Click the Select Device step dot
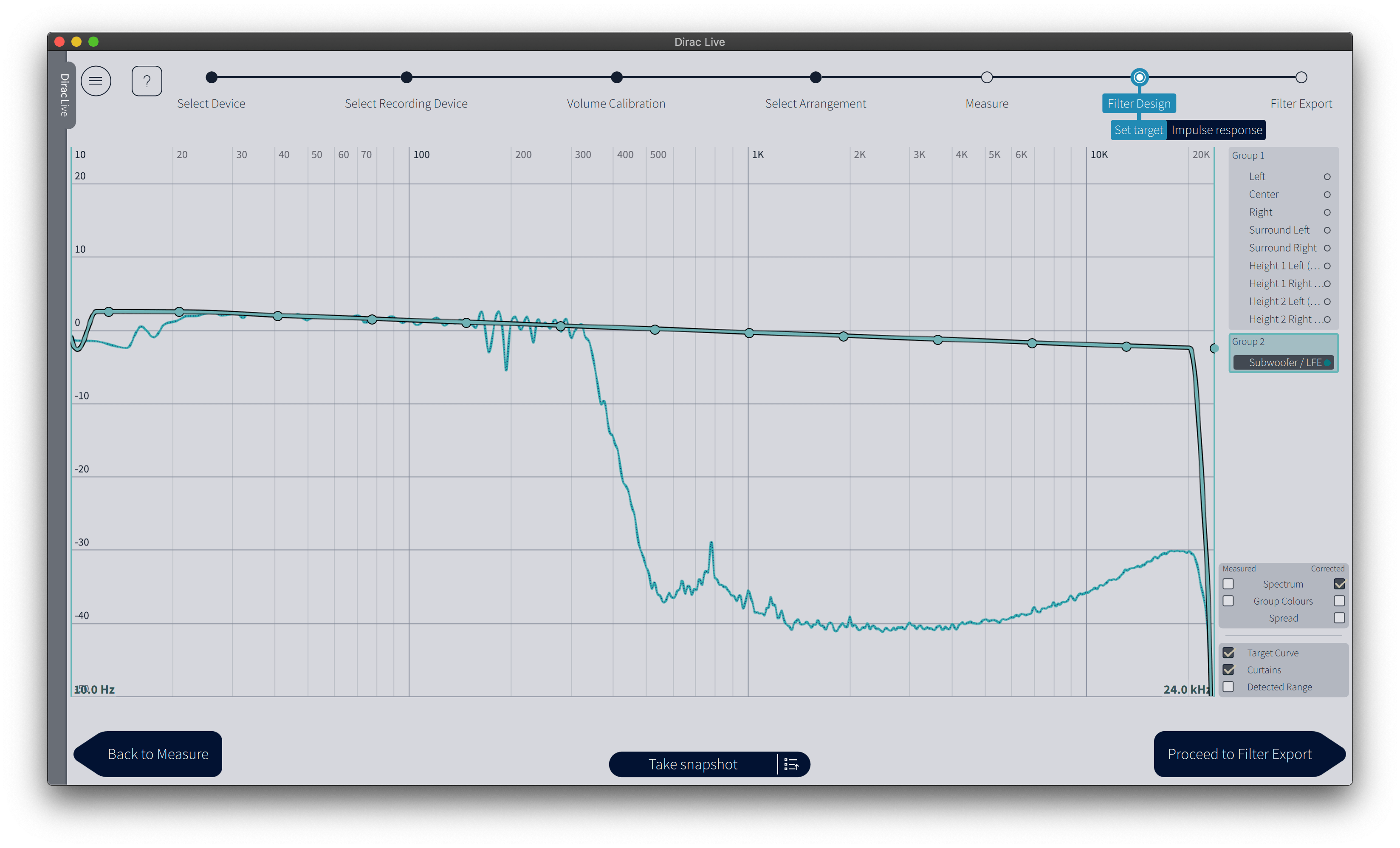The width and height of the screenshot is (1400, 848). [x=212, y=77]
